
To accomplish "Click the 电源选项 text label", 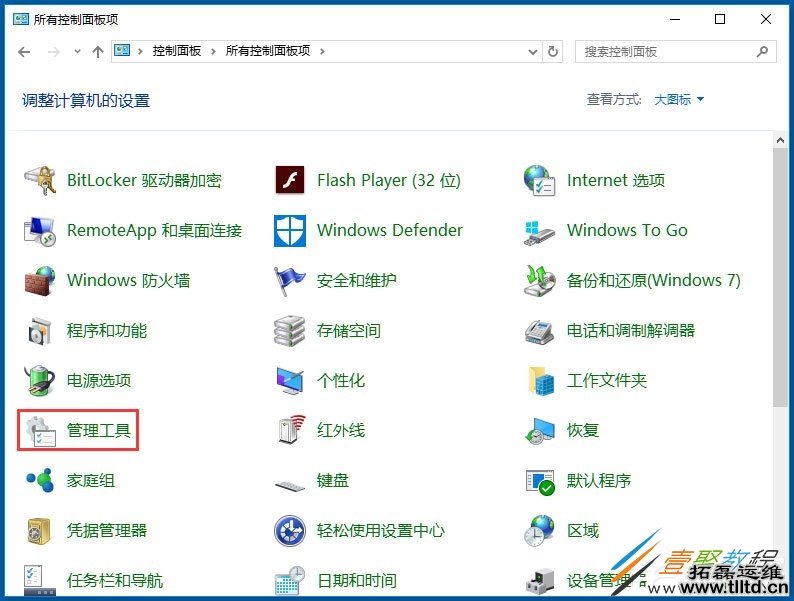I will pos(99,380).
